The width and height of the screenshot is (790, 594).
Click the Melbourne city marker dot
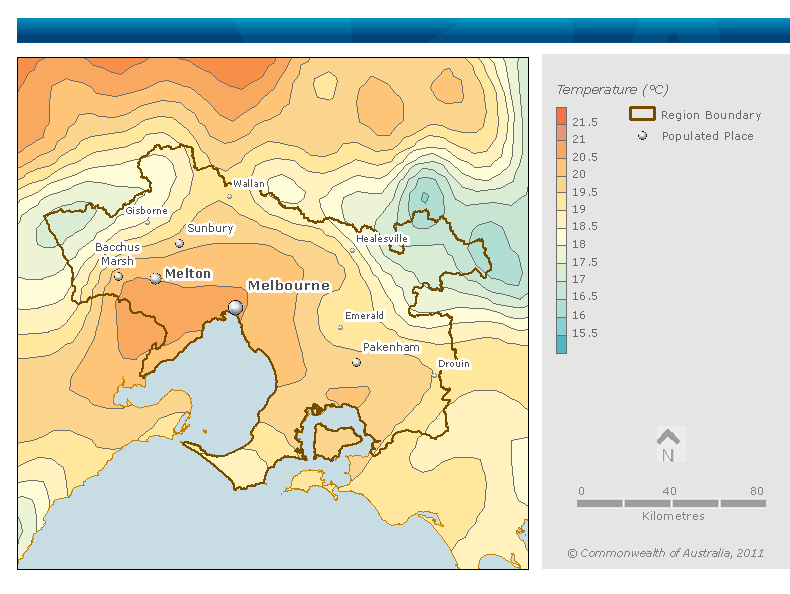click(x=235, y=307)
